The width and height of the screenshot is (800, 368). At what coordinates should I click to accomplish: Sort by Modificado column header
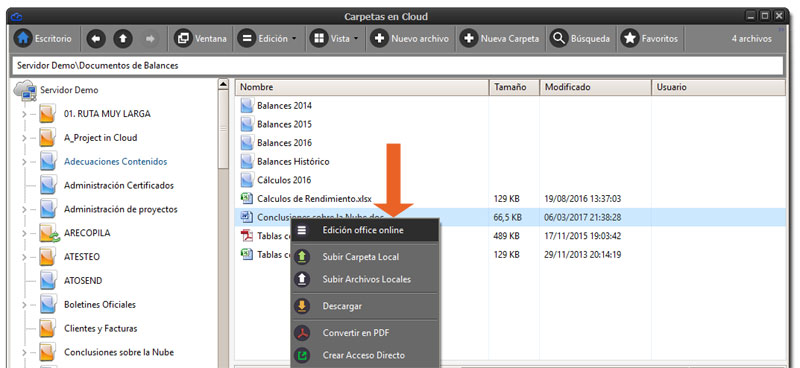point(595,87)
